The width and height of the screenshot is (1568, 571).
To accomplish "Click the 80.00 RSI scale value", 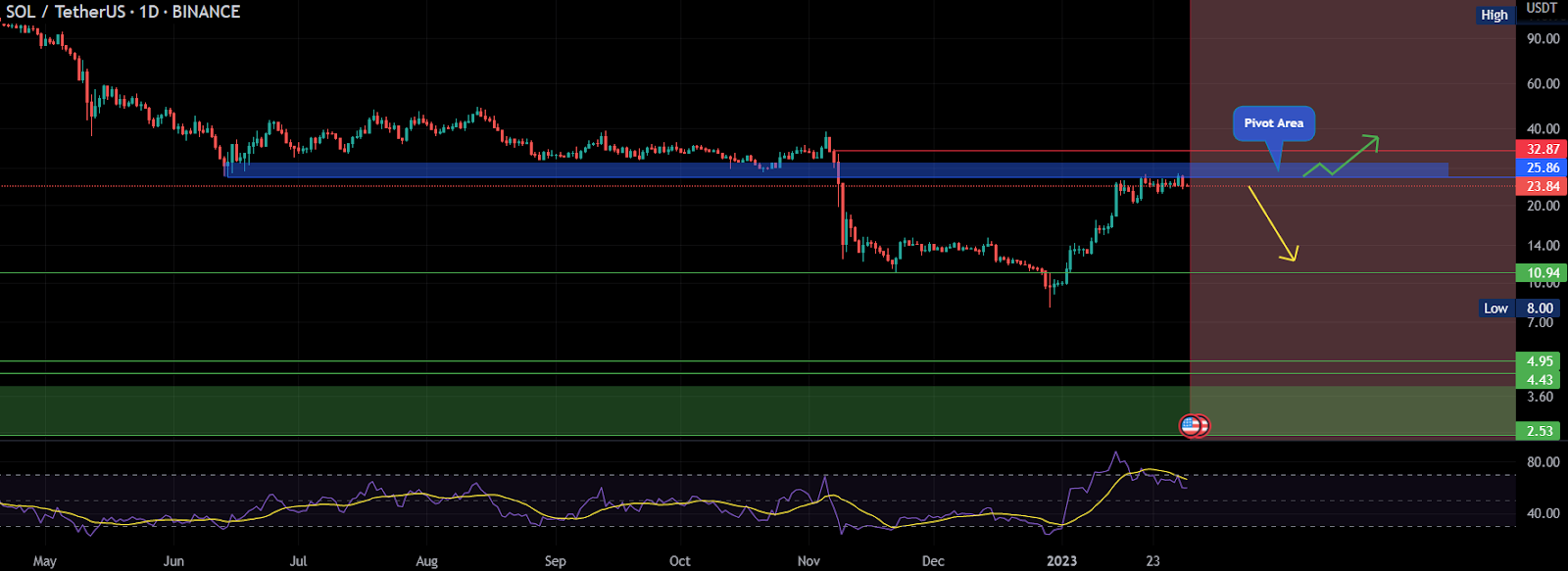I will [1543, 462].
